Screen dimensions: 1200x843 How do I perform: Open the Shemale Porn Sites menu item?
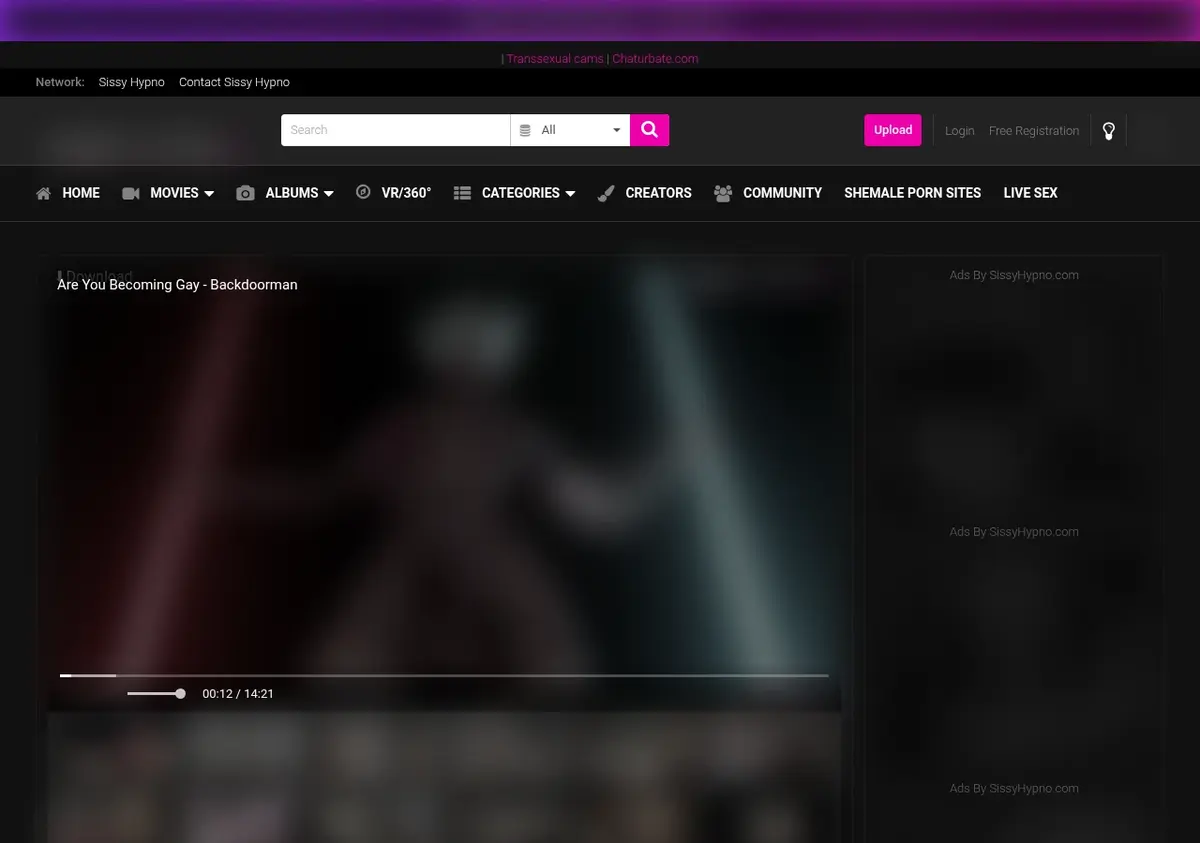912,193
